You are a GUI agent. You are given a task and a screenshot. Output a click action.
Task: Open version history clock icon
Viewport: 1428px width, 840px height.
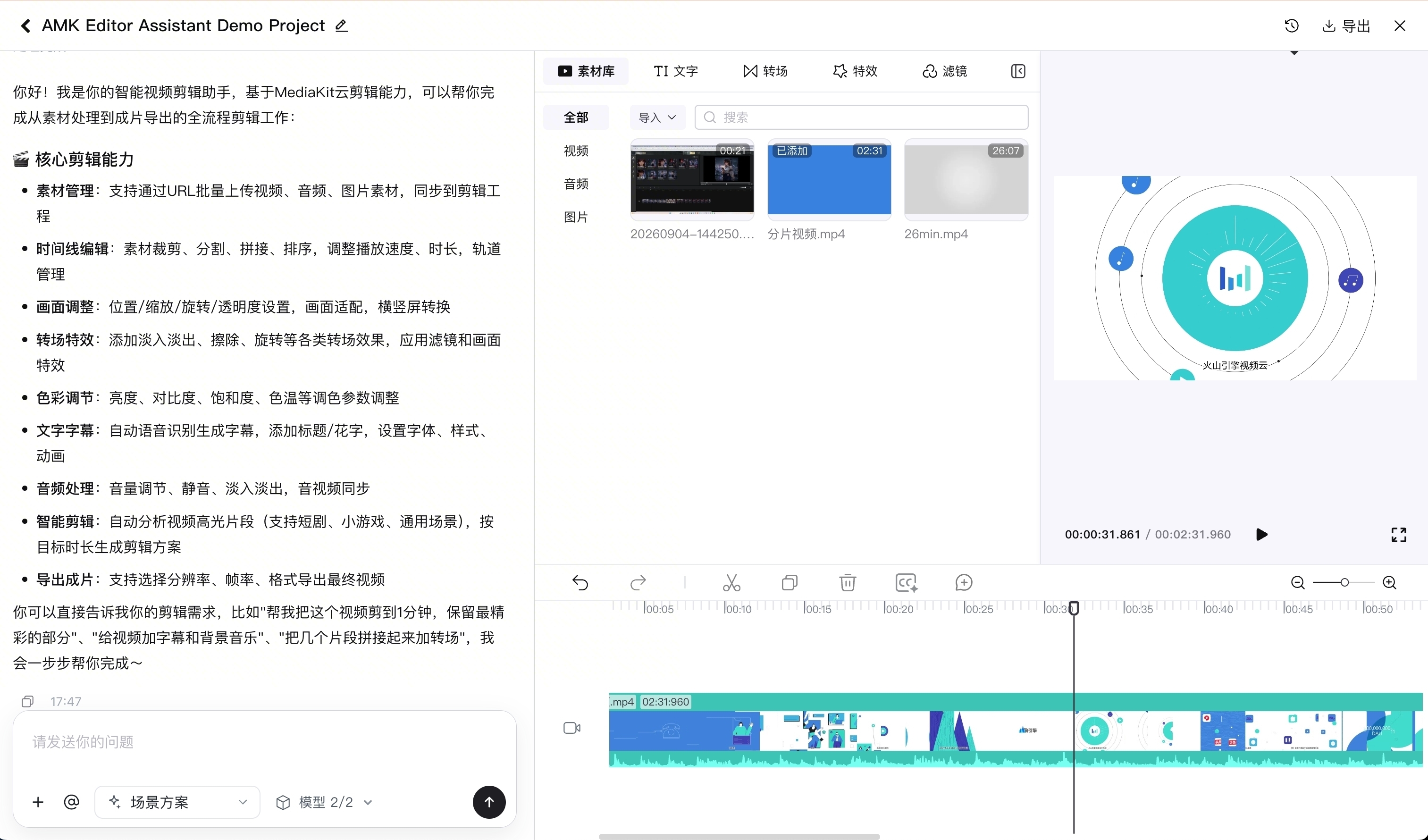pos(1292,25)
